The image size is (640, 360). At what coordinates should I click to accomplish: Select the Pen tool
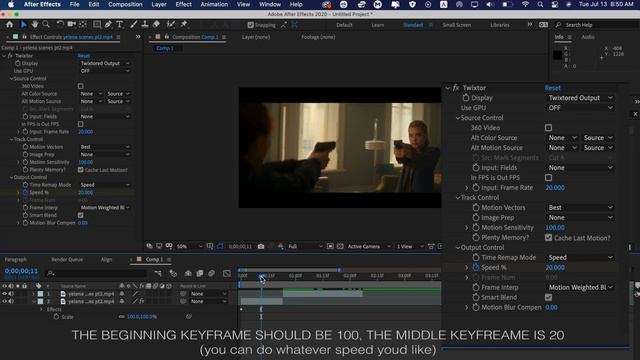pyautogui.click(x=108, y=24)
